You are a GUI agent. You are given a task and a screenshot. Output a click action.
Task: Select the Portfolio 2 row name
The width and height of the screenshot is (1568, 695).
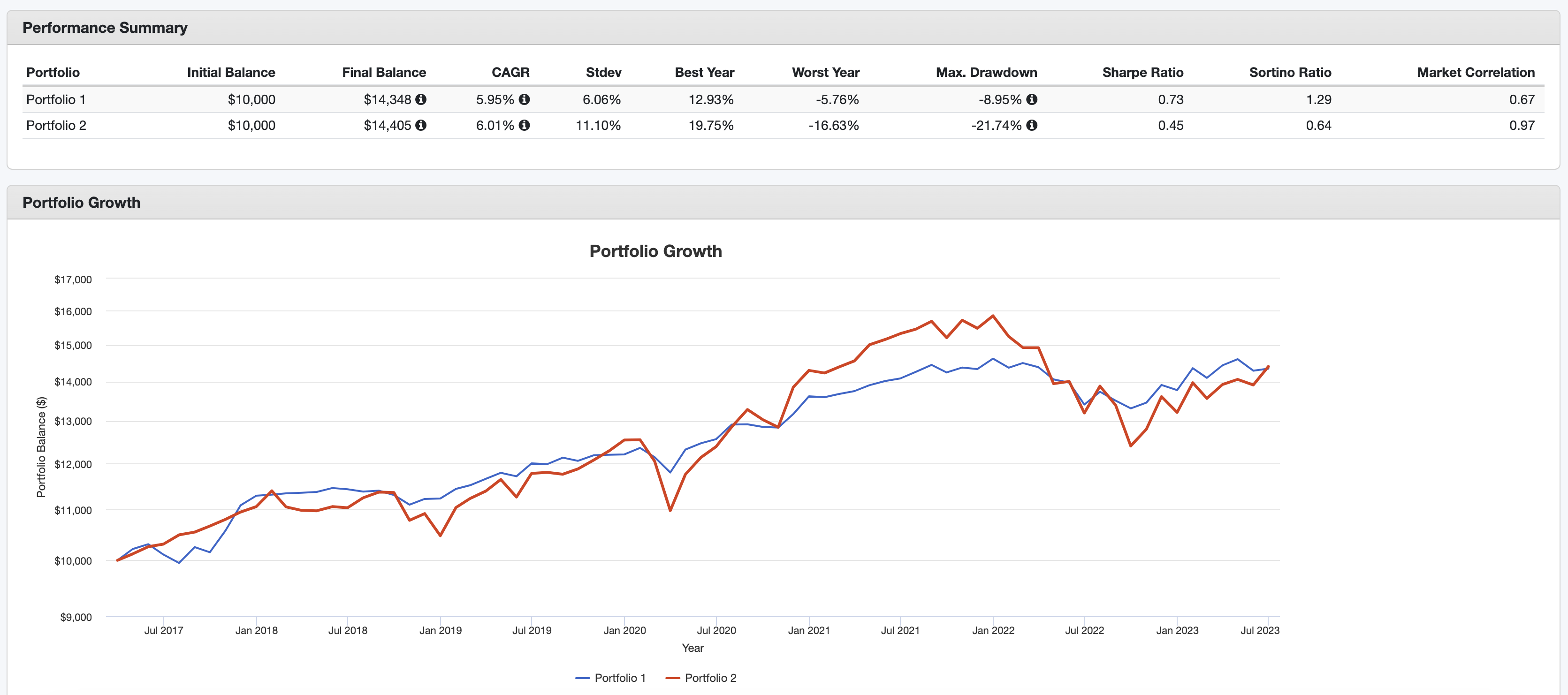coord(56,125)
